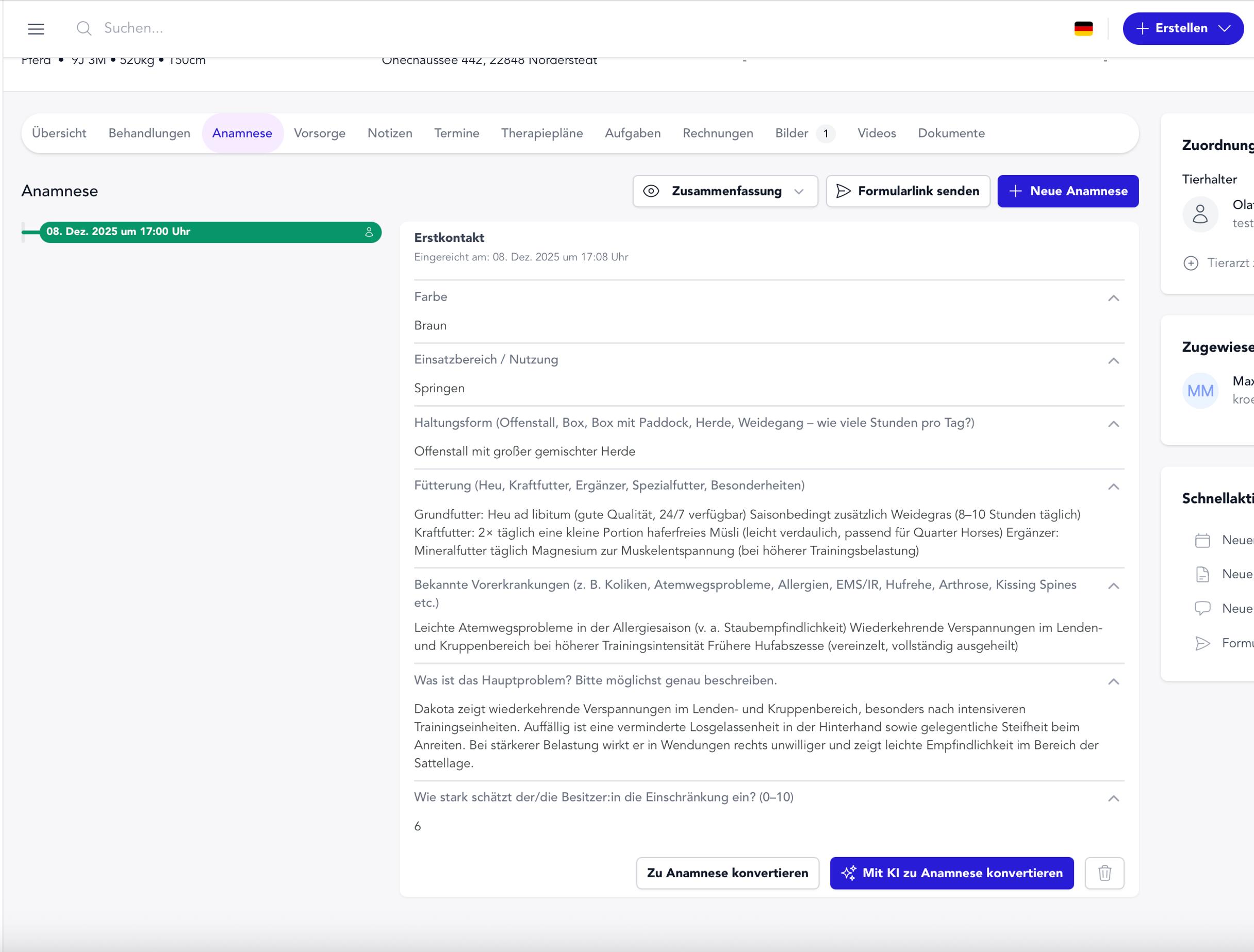This screenshot has height=952, width=1254.
Task: Click the plus icon next to Tierarzt
Action: pos(1190,263)
